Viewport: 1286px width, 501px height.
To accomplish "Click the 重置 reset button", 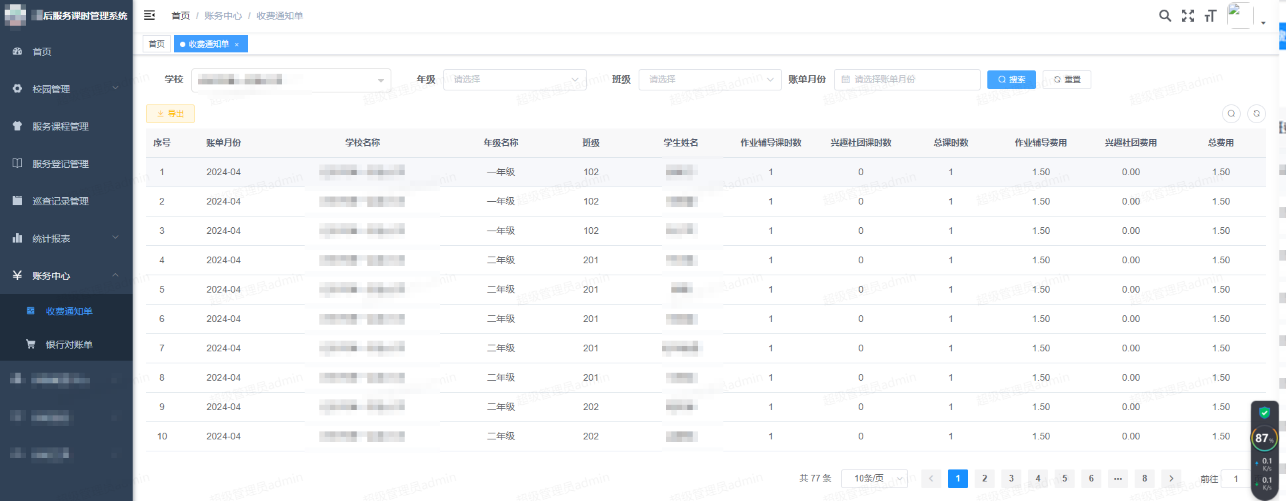I will 1066,79.
